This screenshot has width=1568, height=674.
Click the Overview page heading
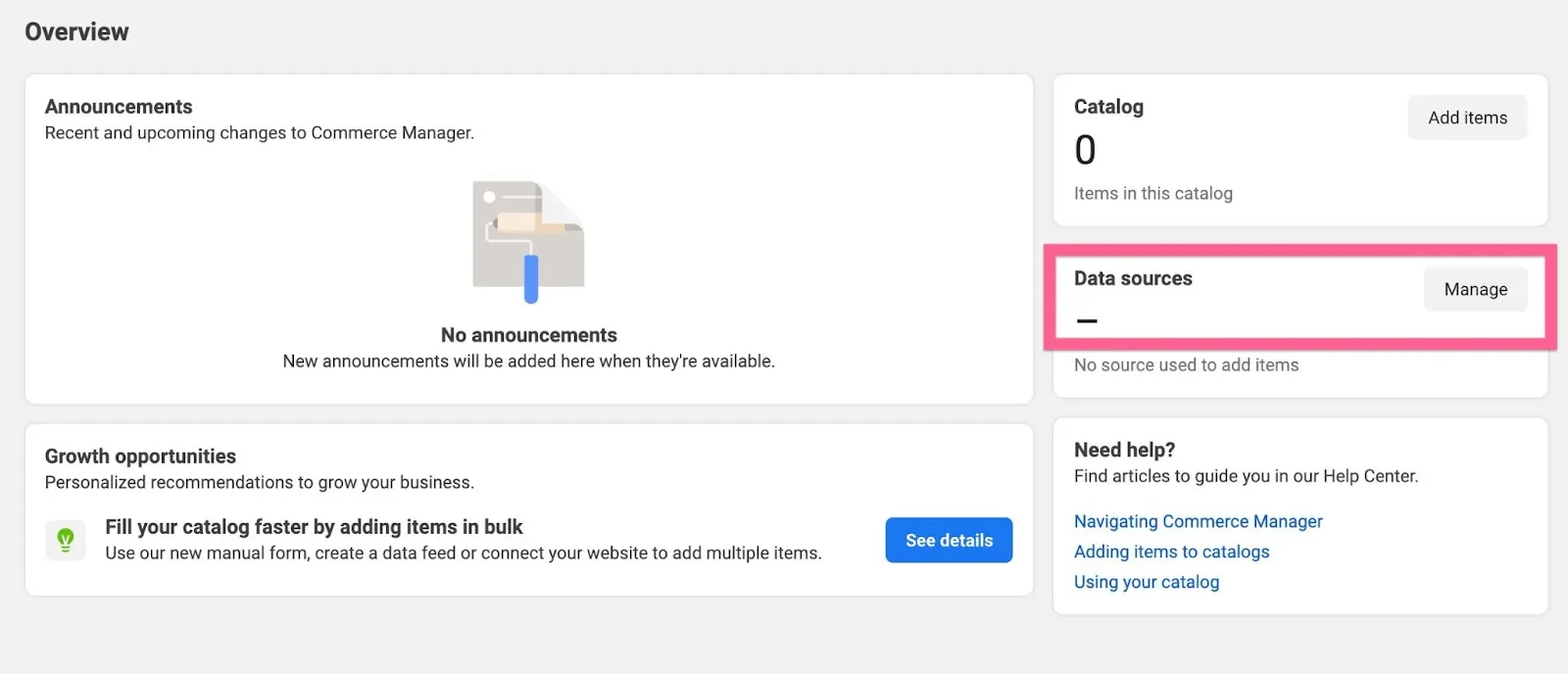click(x=76, y=32)
